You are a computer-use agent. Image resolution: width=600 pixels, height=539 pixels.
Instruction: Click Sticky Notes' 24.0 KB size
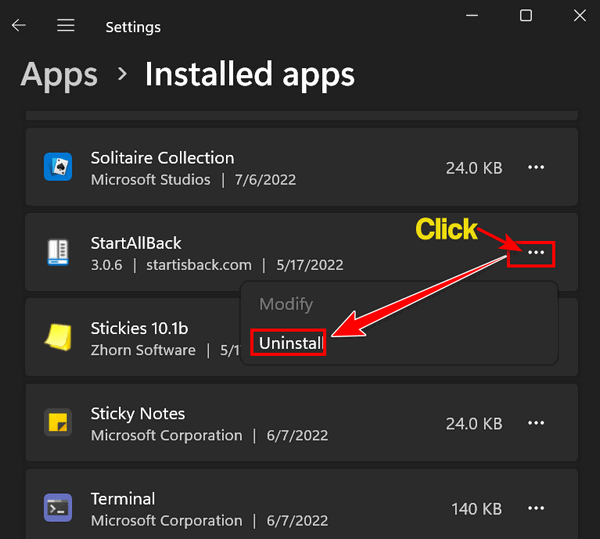474,424
